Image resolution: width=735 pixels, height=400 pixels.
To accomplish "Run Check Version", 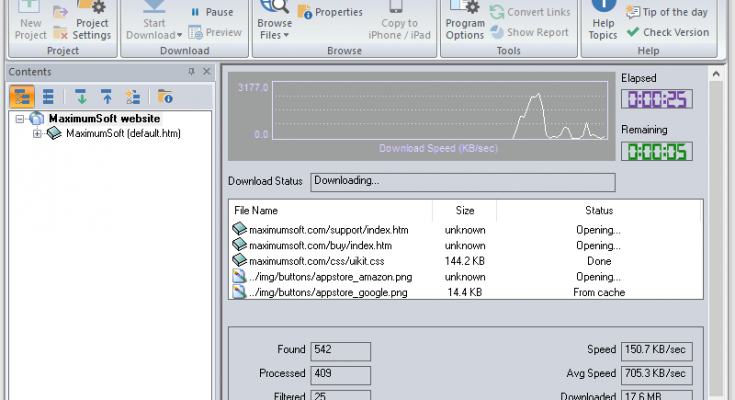I will click(668, 32).
